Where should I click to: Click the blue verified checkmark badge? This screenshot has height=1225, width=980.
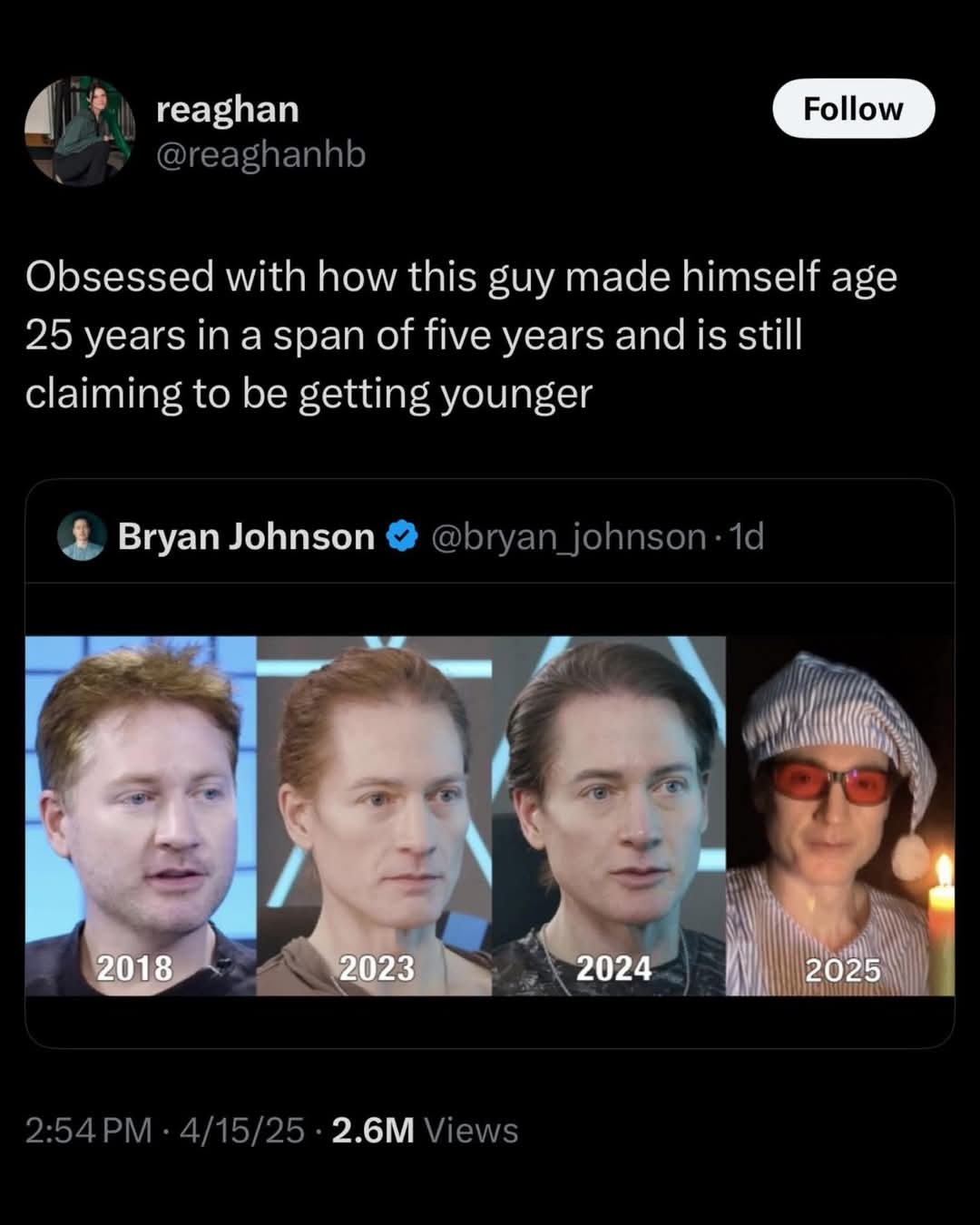tap(402, 536)
